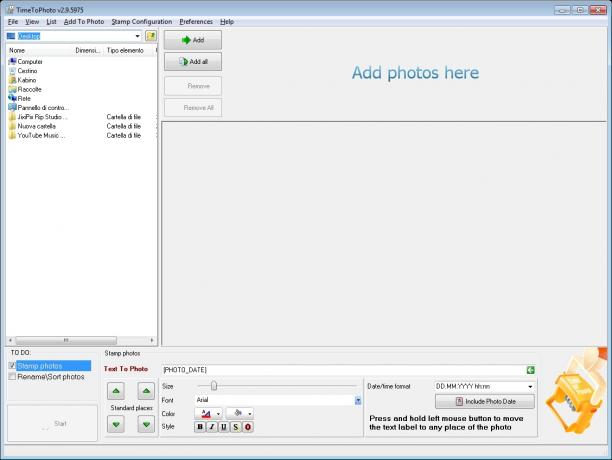Open Pannello di controllo entry
This screenshot has height=460, width=612.
pos(38,108)
